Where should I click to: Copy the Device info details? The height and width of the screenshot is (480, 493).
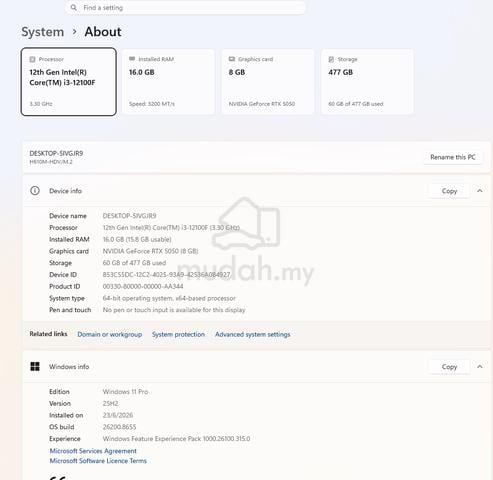pos(449,191)
